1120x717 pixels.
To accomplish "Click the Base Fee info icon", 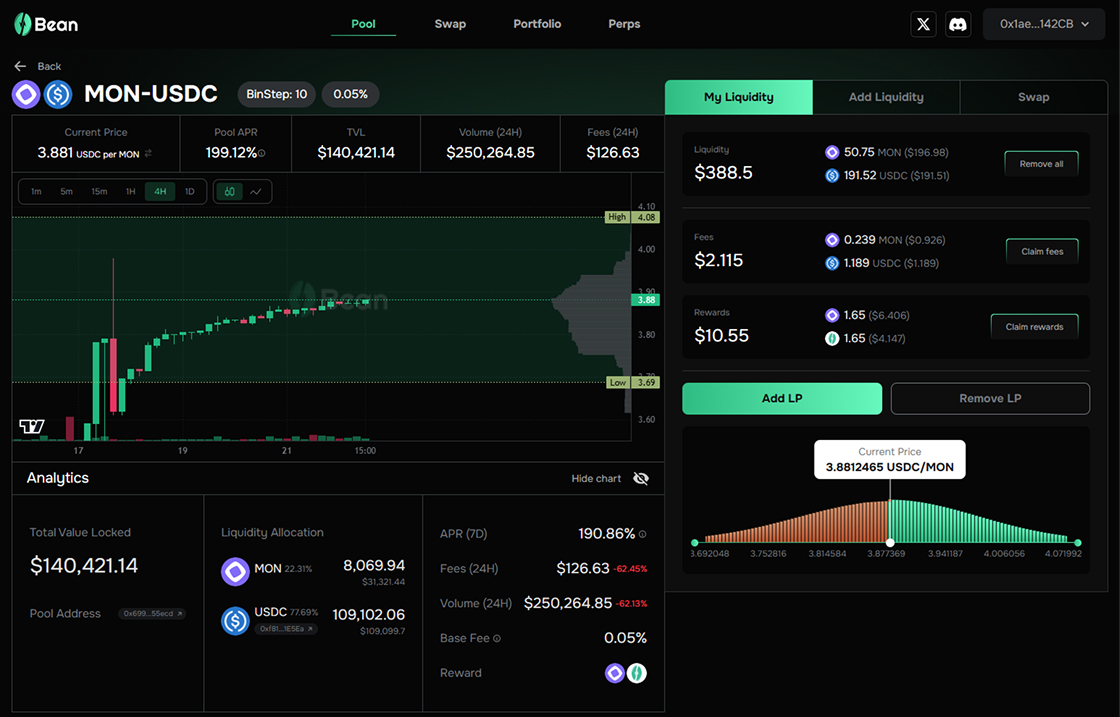I will 497,638.
